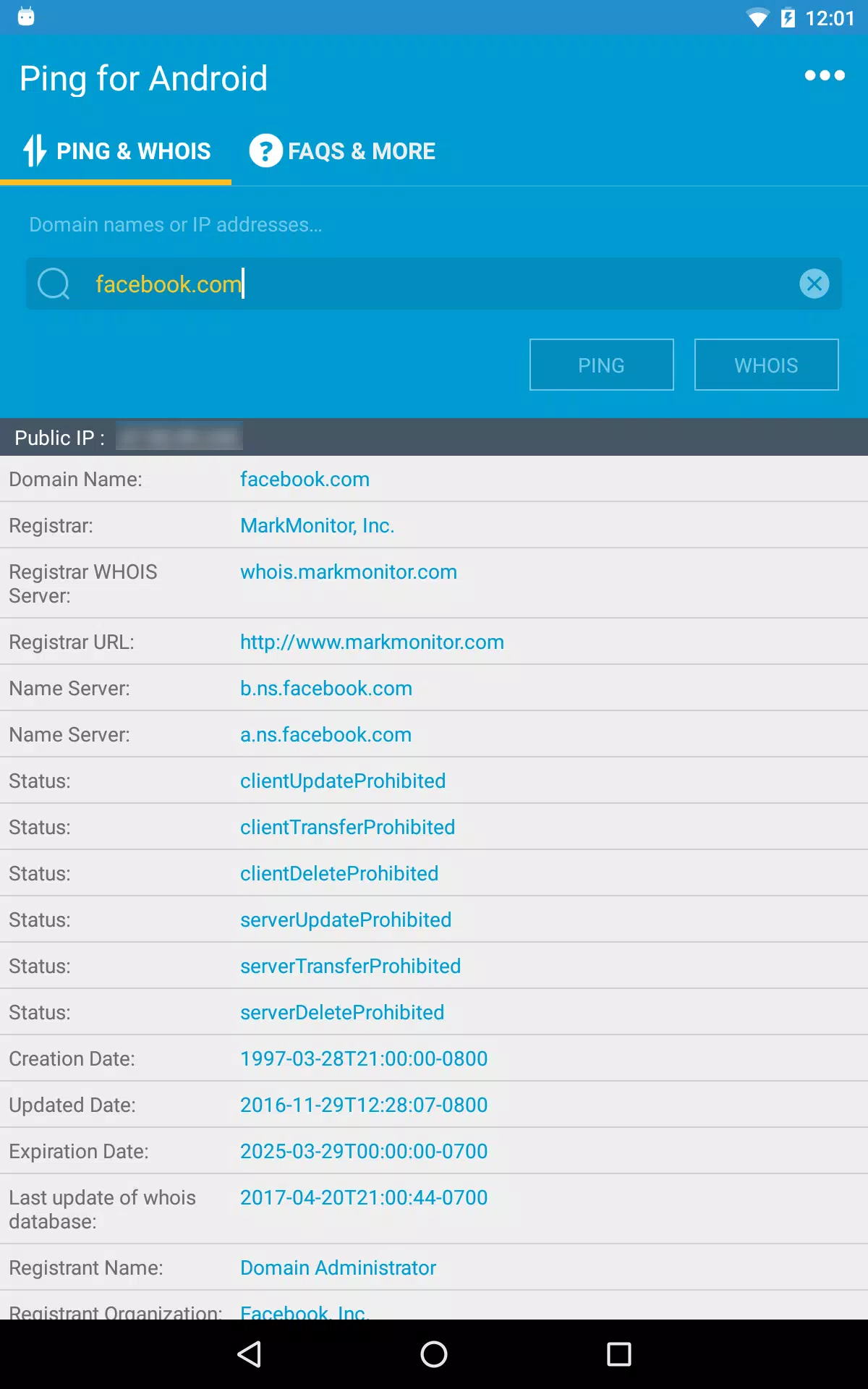Tap the Wi-Fi status bar icon
The width and height of the screenshot is (868, 1389).
point(757,17)
